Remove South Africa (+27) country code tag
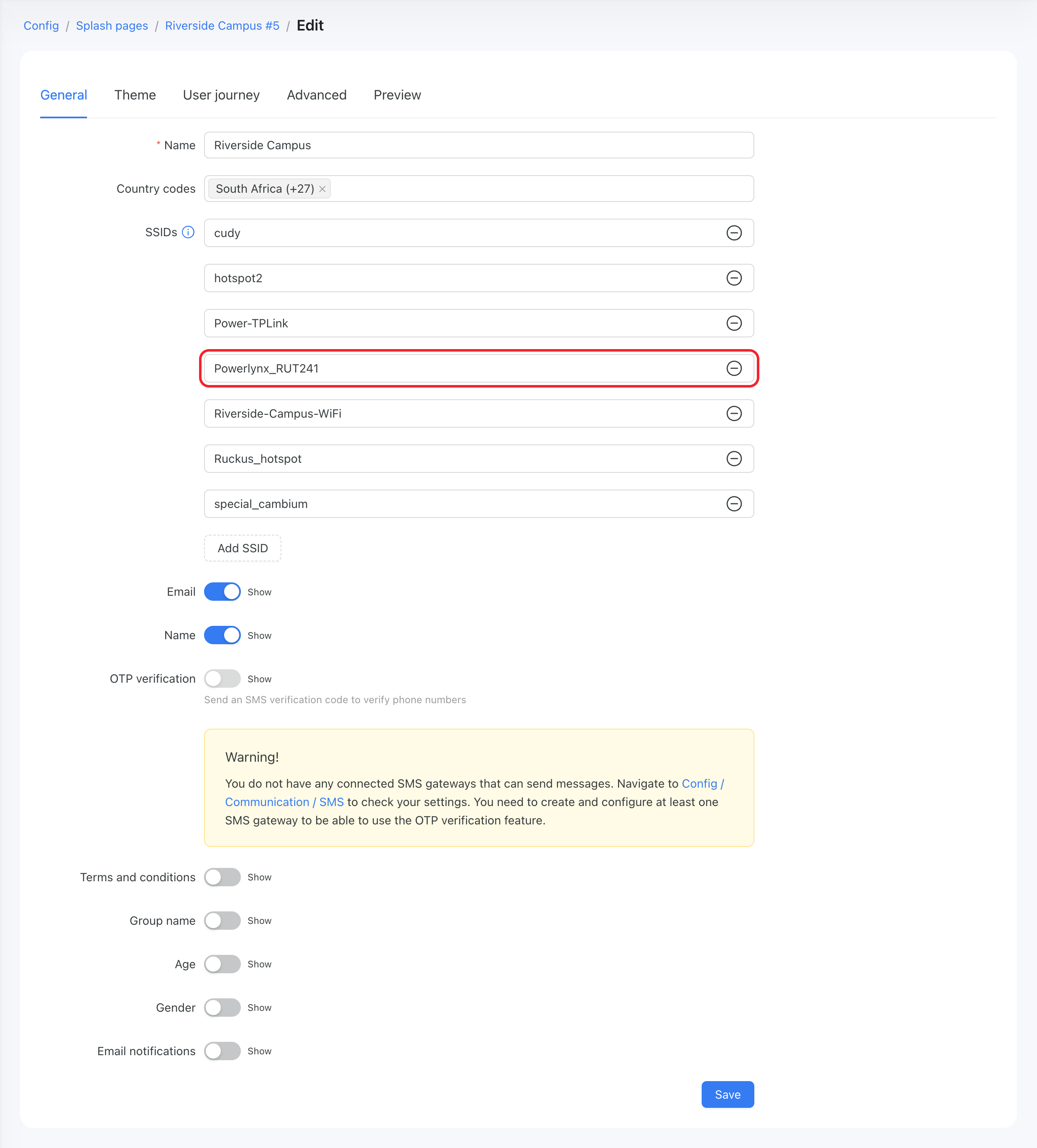The height and width of the screenshot is (1148, 1037). coord(322,189)
